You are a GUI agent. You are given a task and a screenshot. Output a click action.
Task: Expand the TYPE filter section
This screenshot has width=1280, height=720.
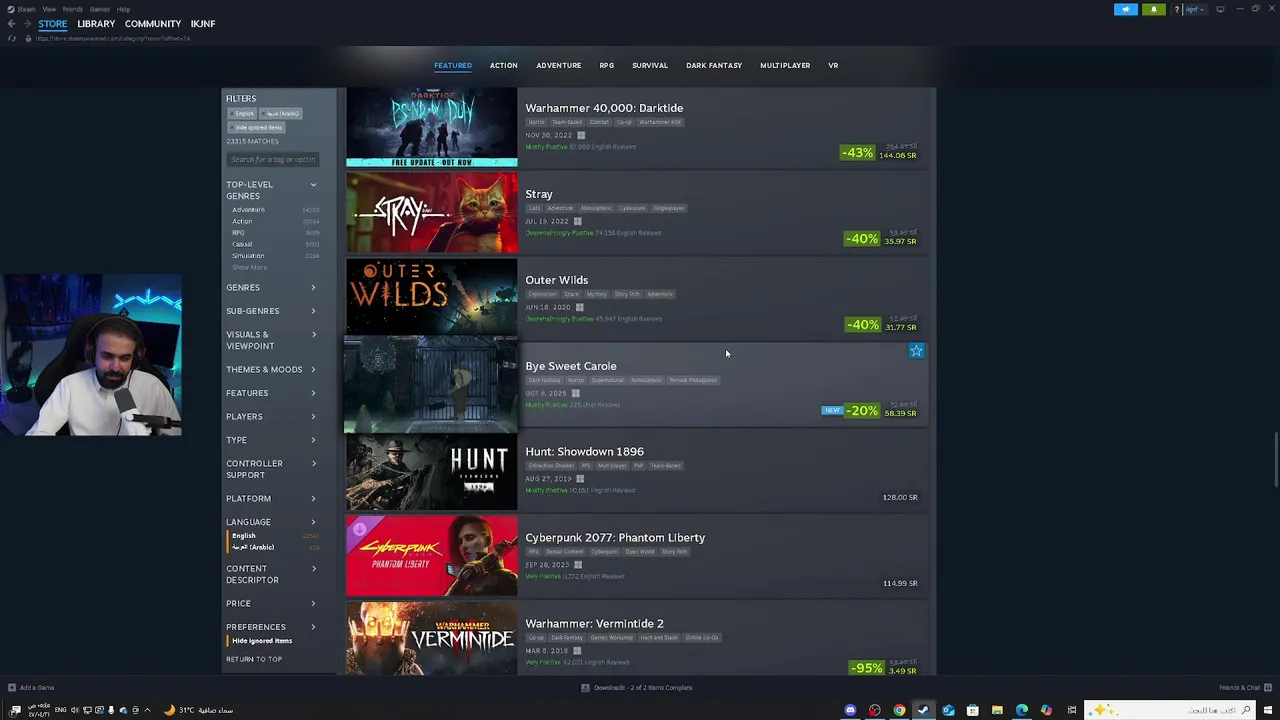[x=271, y=440]
